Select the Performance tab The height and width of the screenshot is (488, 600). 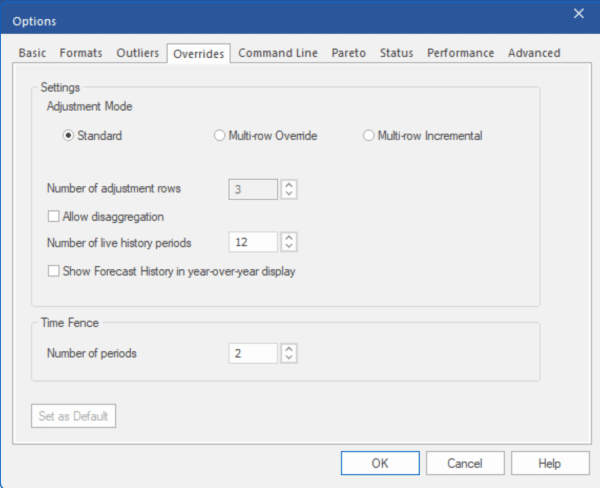(460, 53)
